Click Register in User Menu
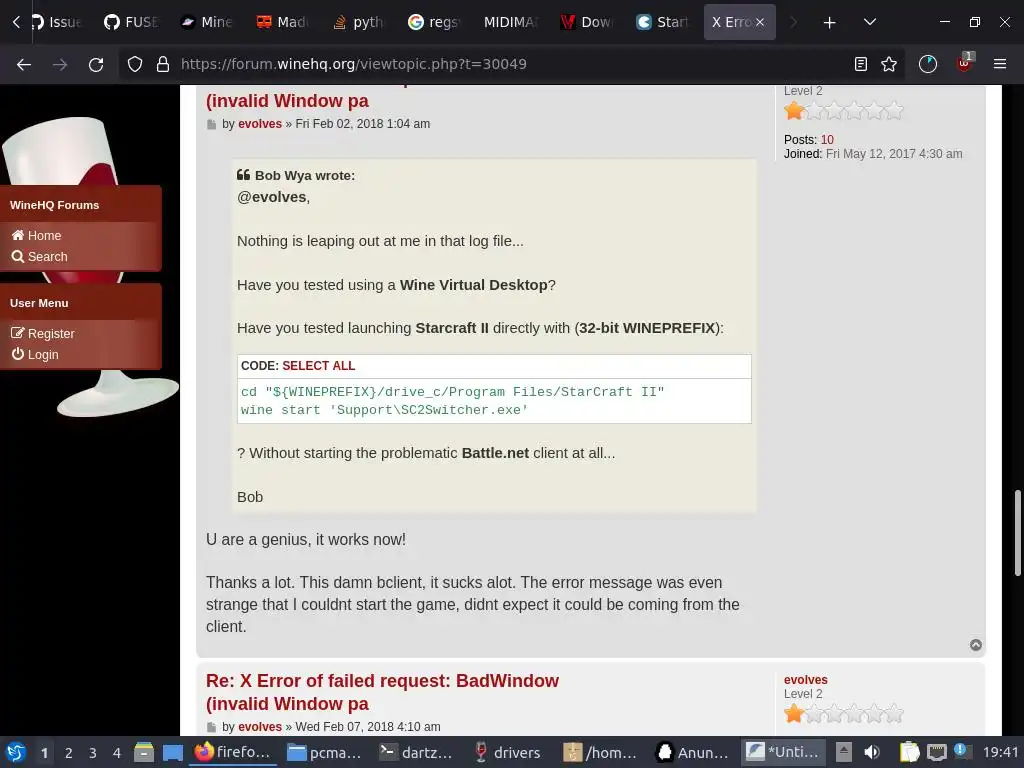The width and height of the screenshot is (1024, 768). click(43, 334)
